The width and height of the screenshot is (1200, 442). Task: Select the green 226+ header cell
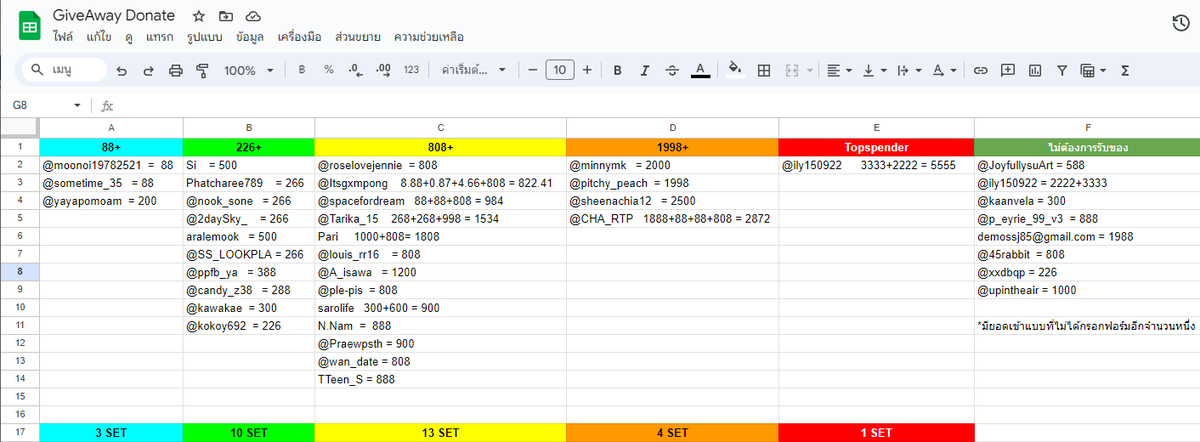pos(249,147)
